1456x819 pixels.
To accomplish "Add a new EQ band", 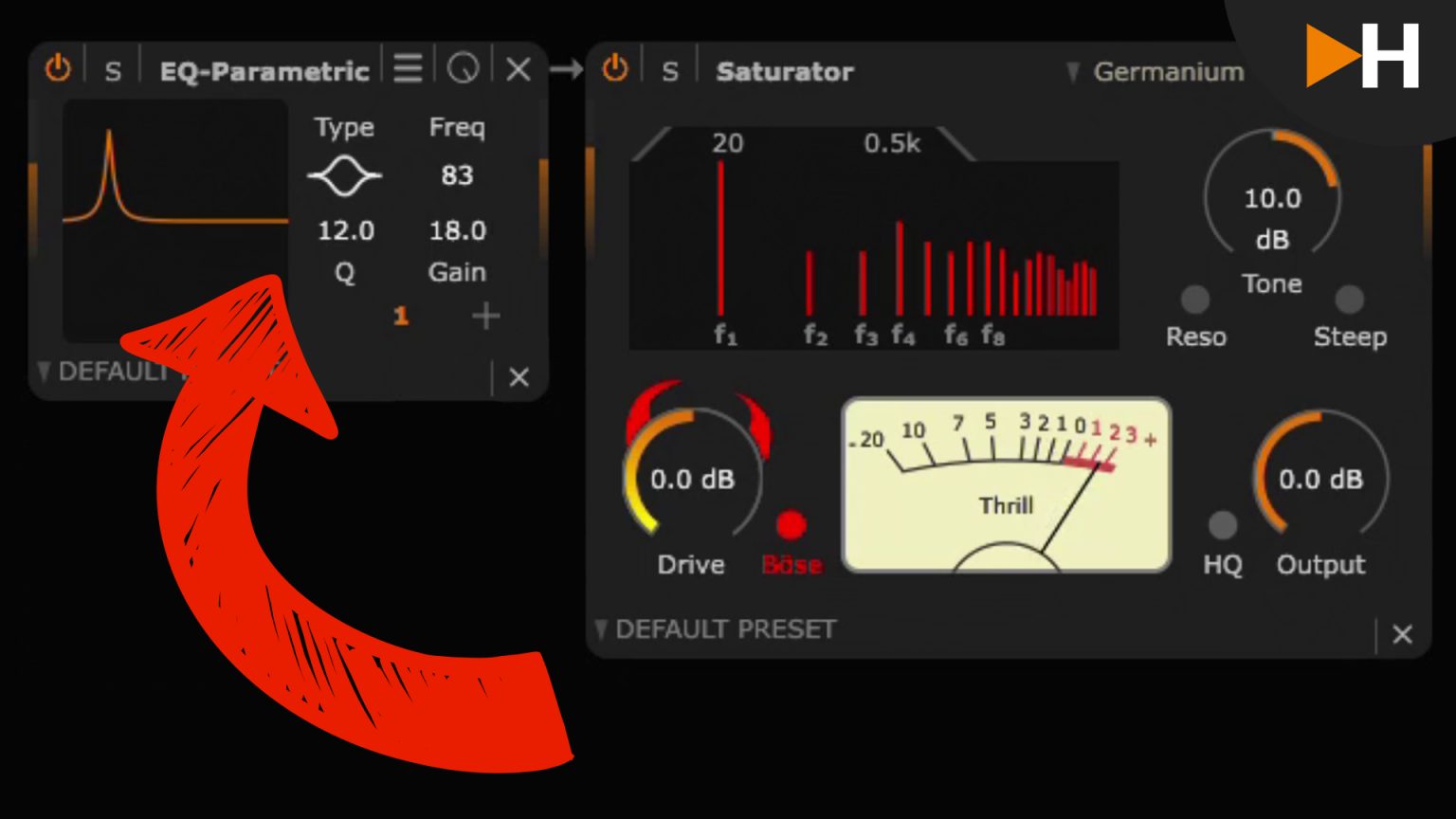I will [485, 317].
